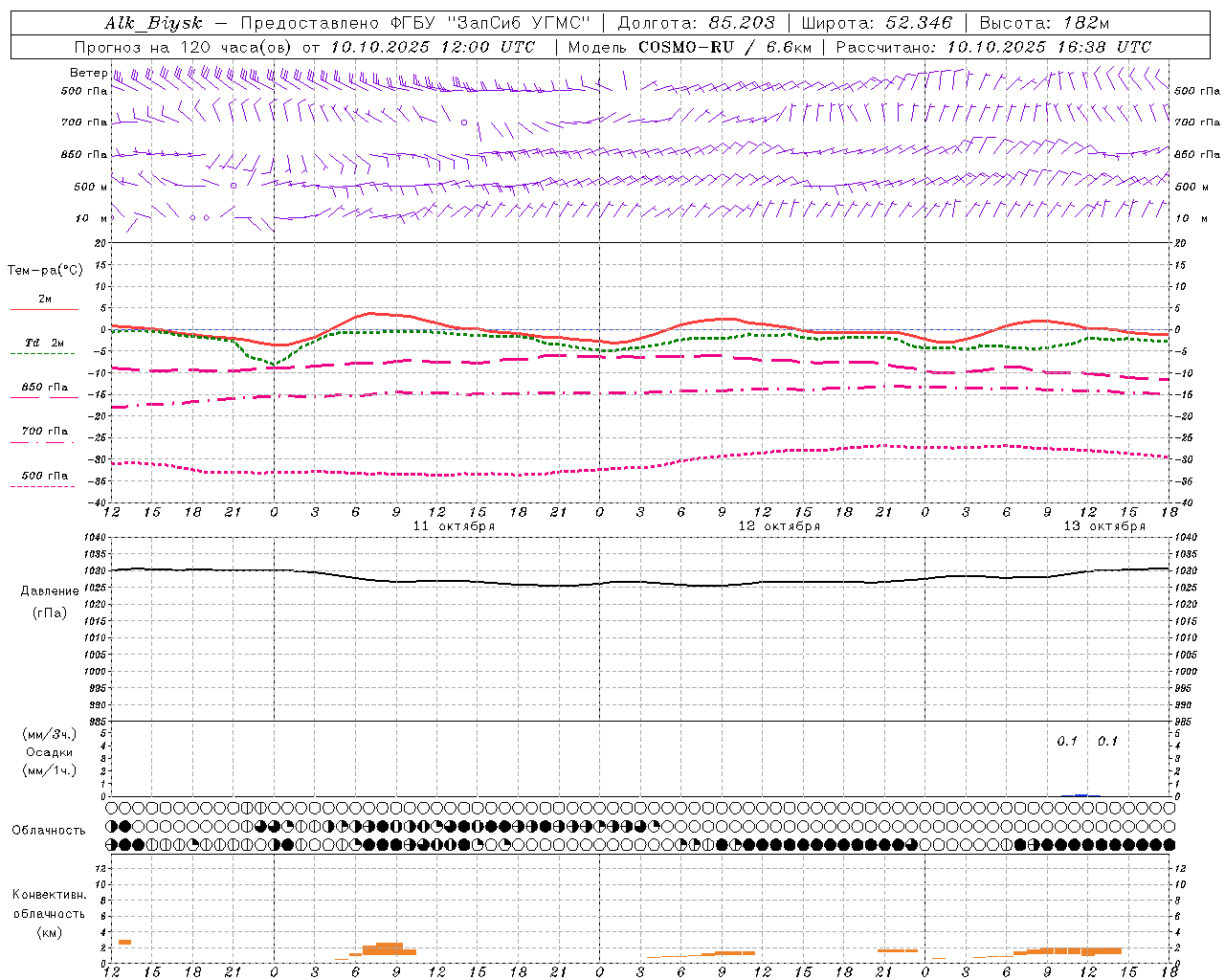The image size is (1225, 980).
Task: Select the 'Предоставлено ФГБУ ЗапСиб УГМС' provider text
Action: click(415, 23)
